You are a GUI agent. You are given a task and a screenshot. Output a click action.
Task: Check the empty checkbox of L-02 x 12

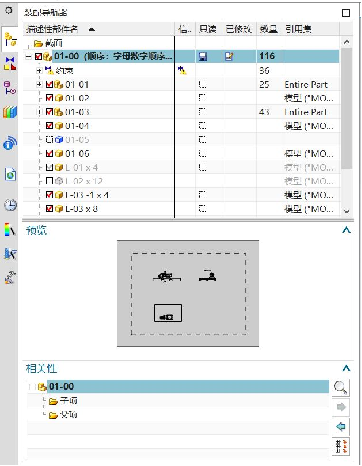click(49, 181)
